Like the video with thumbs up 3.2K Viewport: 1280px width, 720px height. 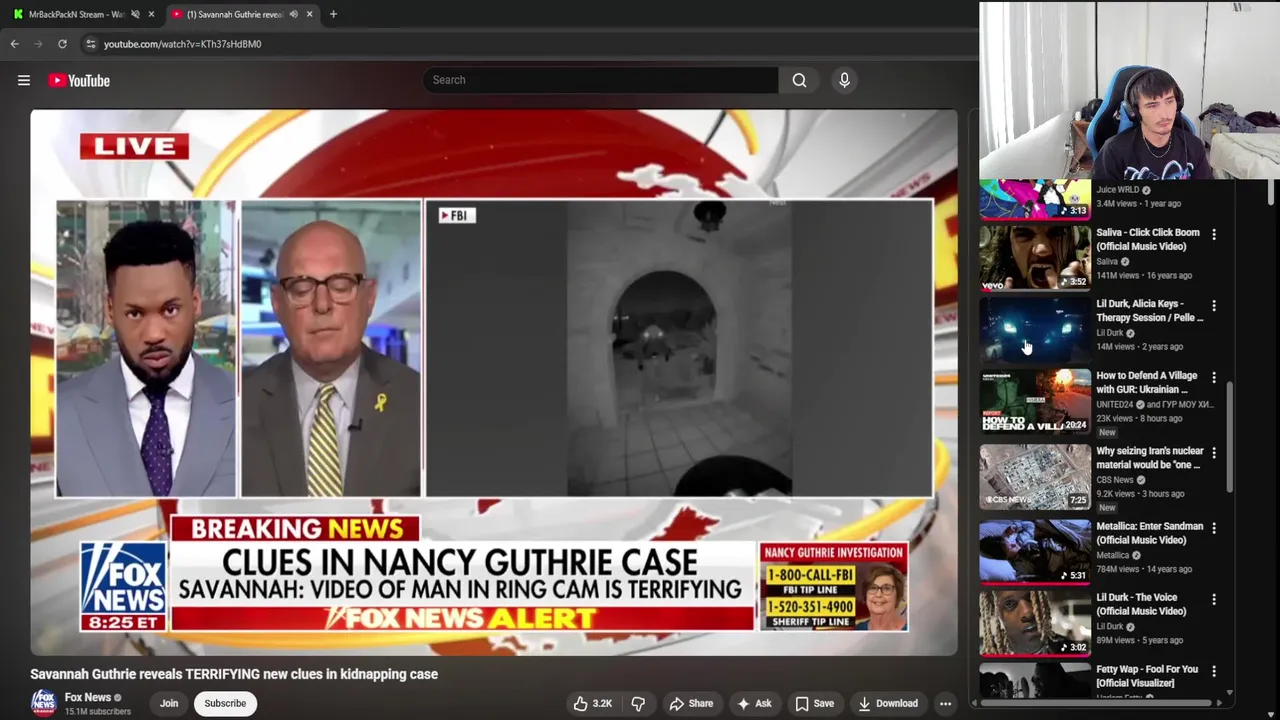592,703
